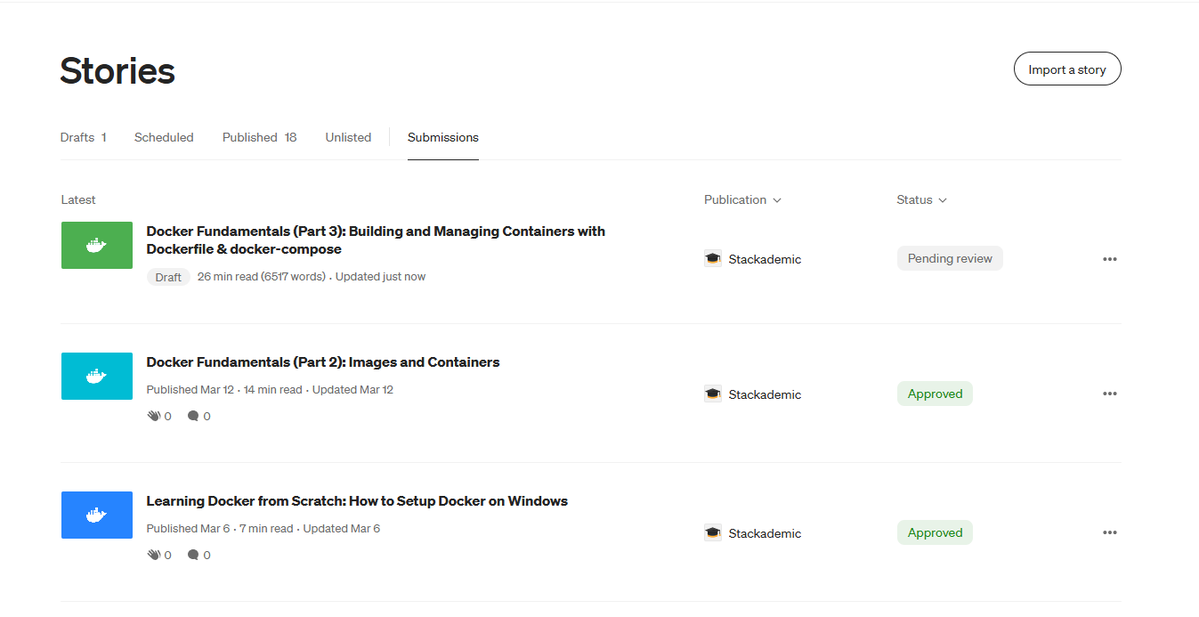Click Approved badge for Learning Docker from Scratch
The image size is (1199, 617).
[934, 533]
